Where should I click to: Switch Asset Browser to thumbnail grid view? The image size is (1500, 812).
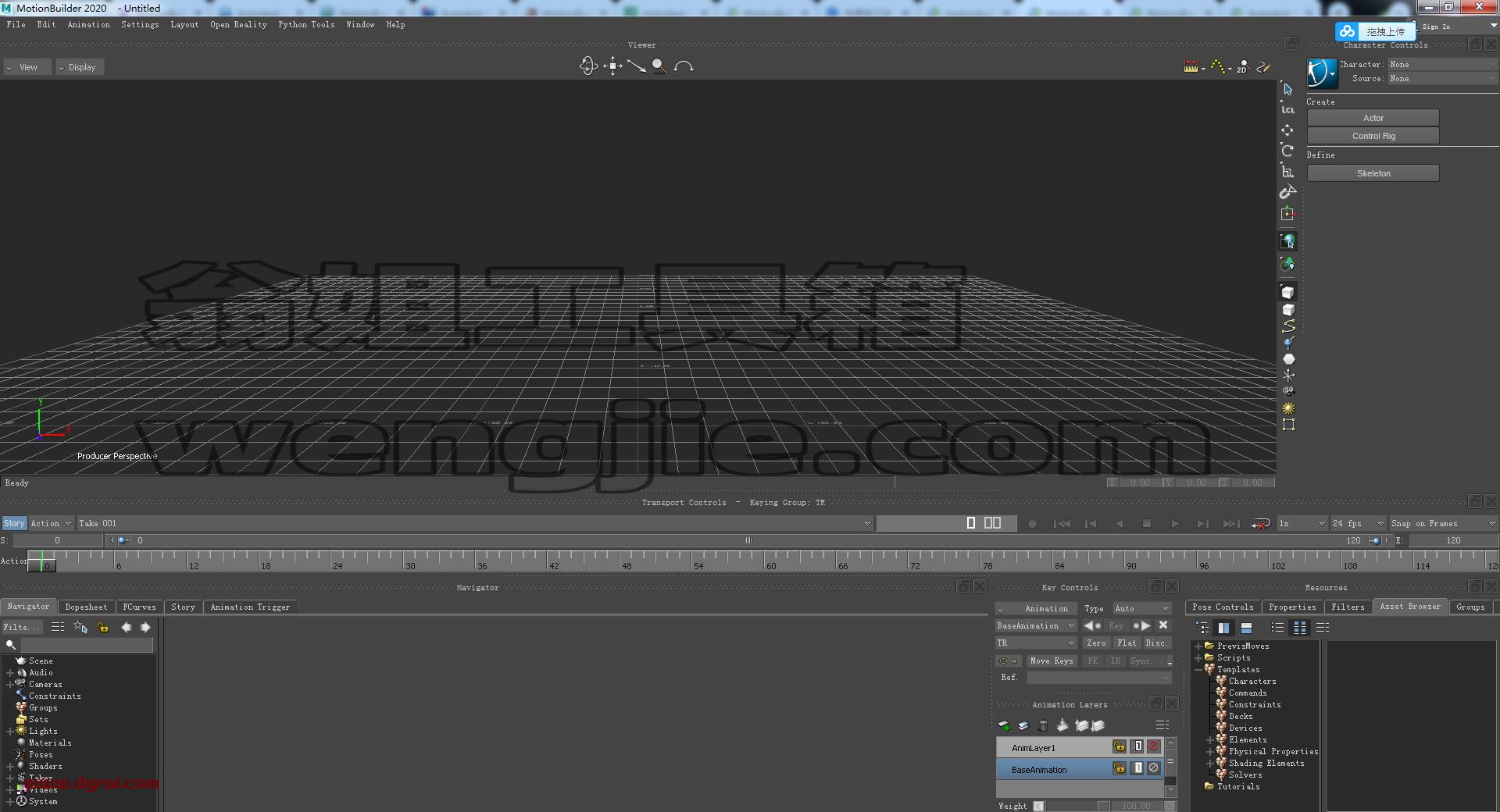(x=1300, y=628)
